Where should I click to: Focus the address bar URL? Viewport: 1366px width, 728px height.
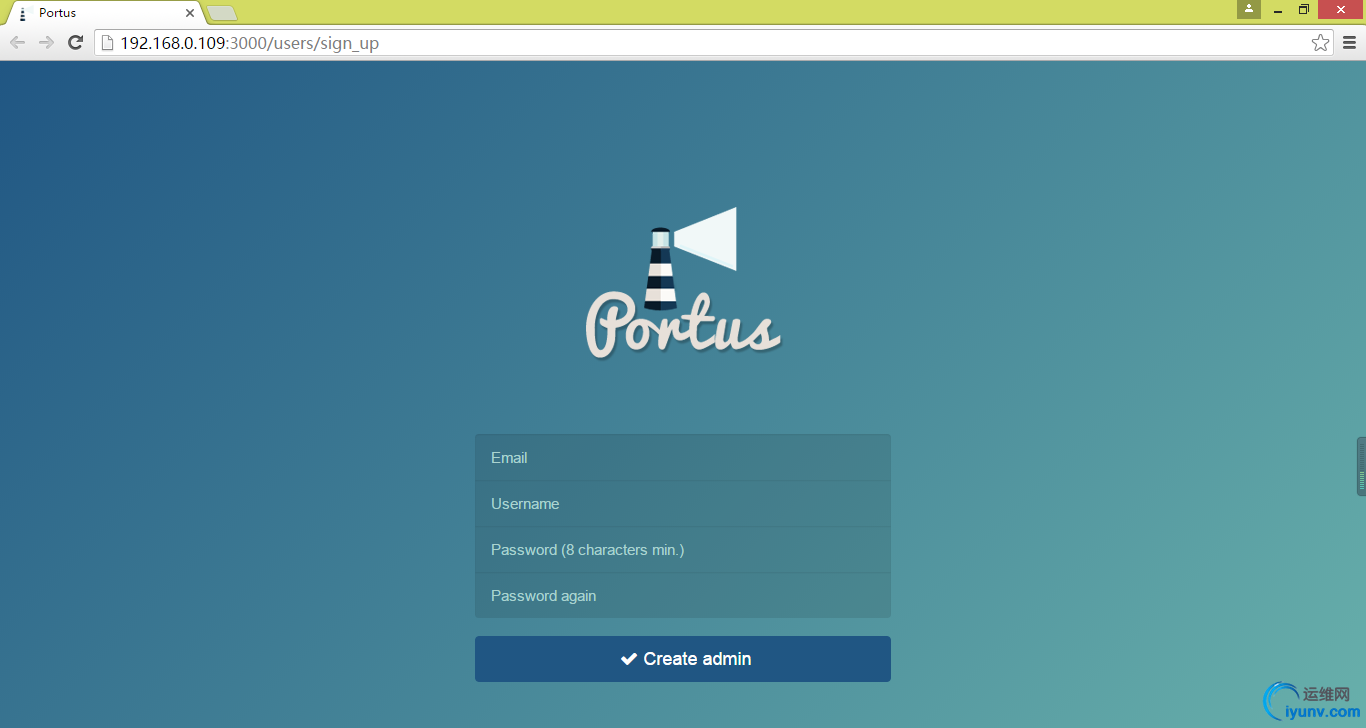[714, 43]
